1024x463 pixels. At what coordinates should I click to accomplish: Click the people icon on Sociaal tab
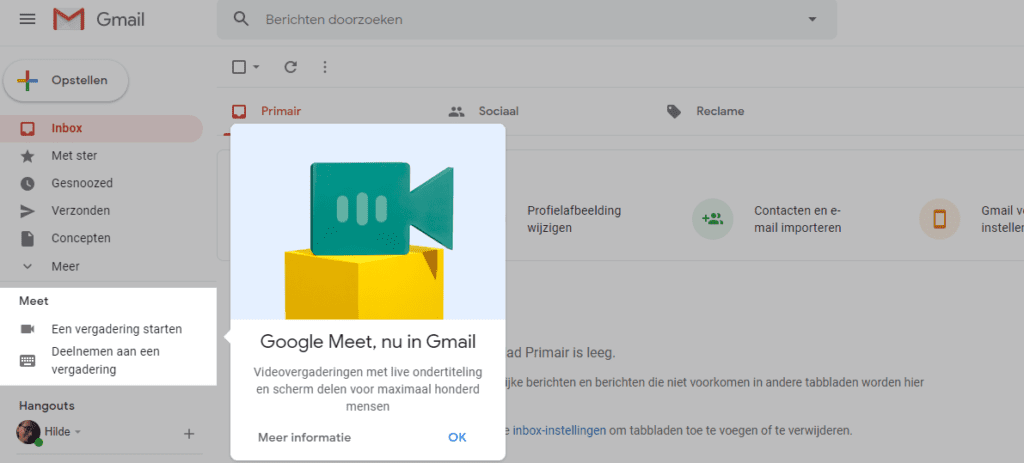(456, 112)
